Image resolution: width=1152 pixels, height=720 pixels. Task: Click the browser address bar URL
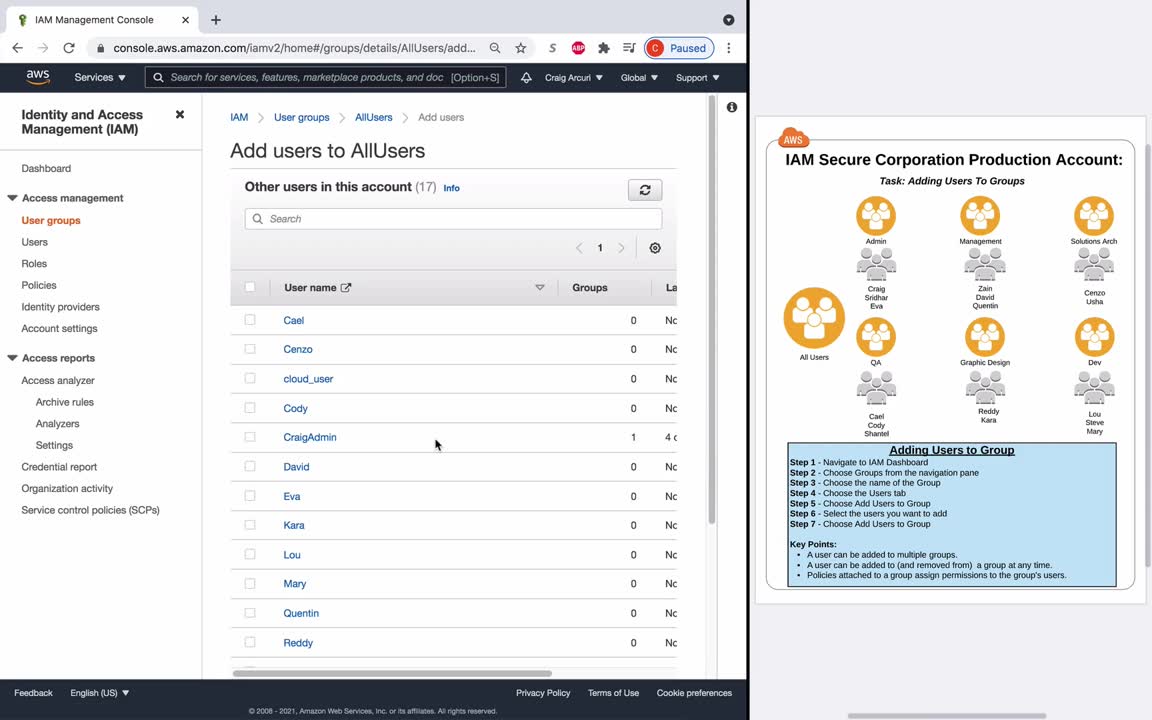[294, 48]
